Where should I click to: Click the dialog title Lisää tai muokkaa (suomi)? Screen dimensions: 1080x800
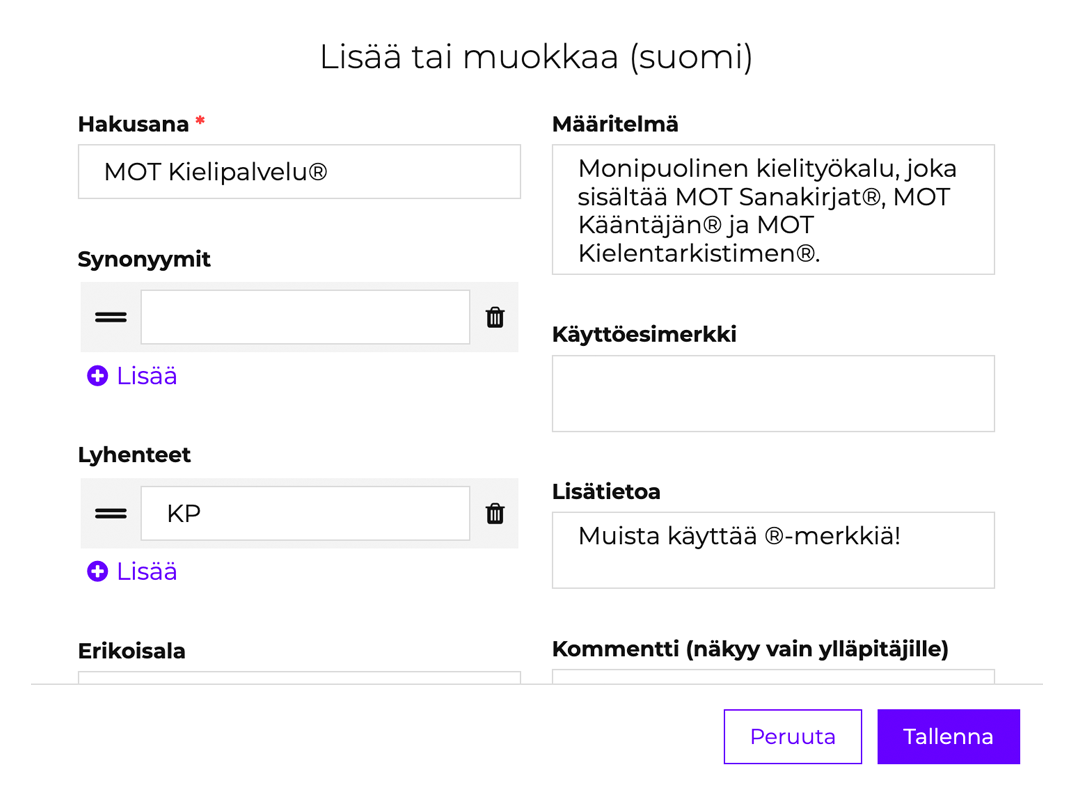pyautogui.click(x=537, y=57)
